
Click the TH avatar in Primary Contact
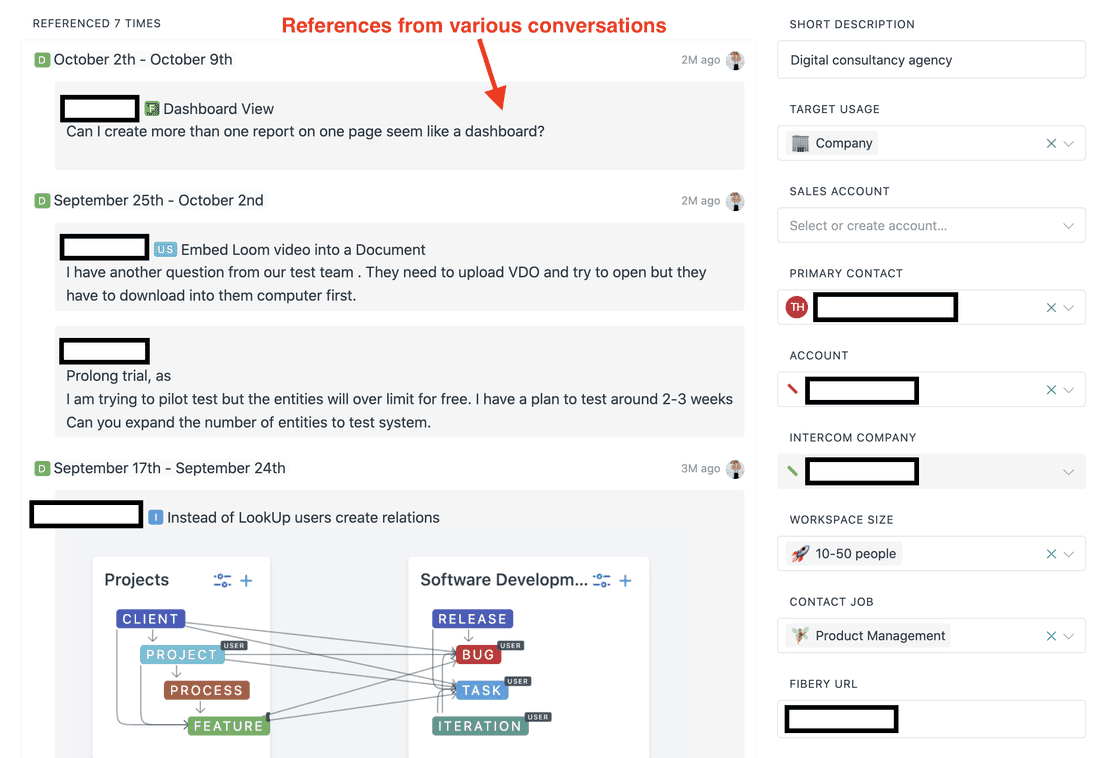tap(795, 307)
